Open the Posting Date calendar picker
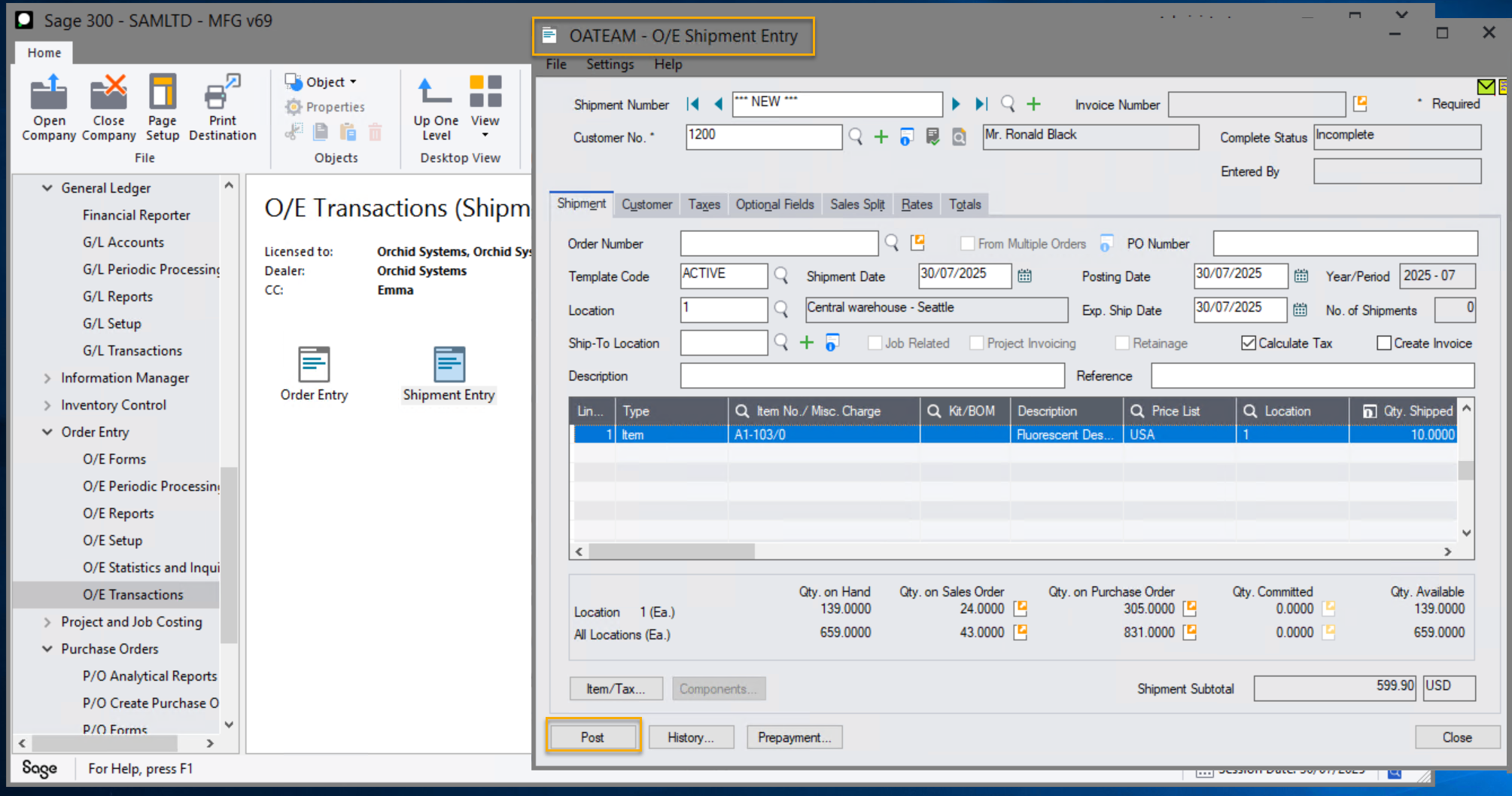 click(1301, 276)
